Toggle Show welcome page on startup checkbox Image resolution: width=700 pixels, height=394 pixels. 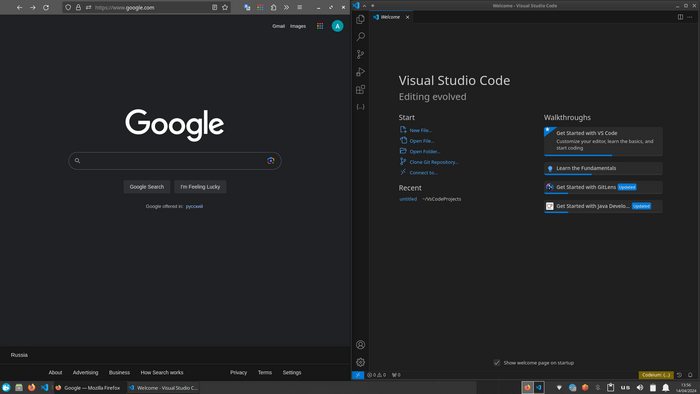[x=497, y=363]
